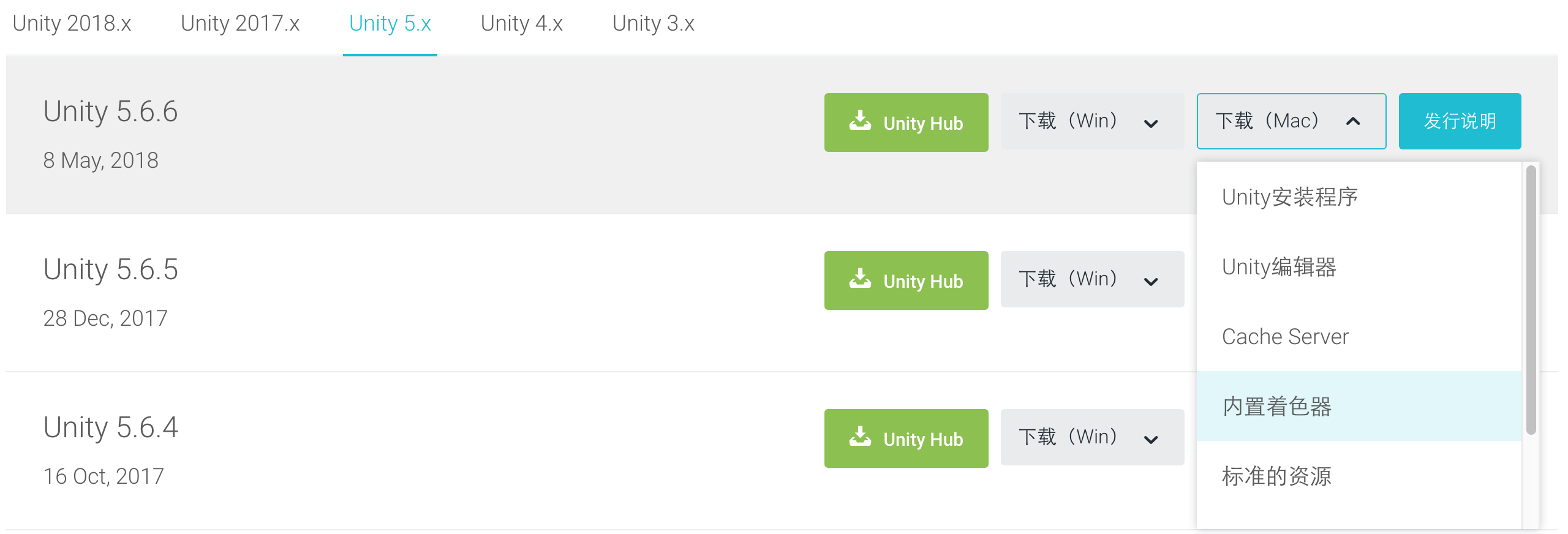
Task: Switch to the Unity 2018.x tab
Action: click(x=72, y=24)
